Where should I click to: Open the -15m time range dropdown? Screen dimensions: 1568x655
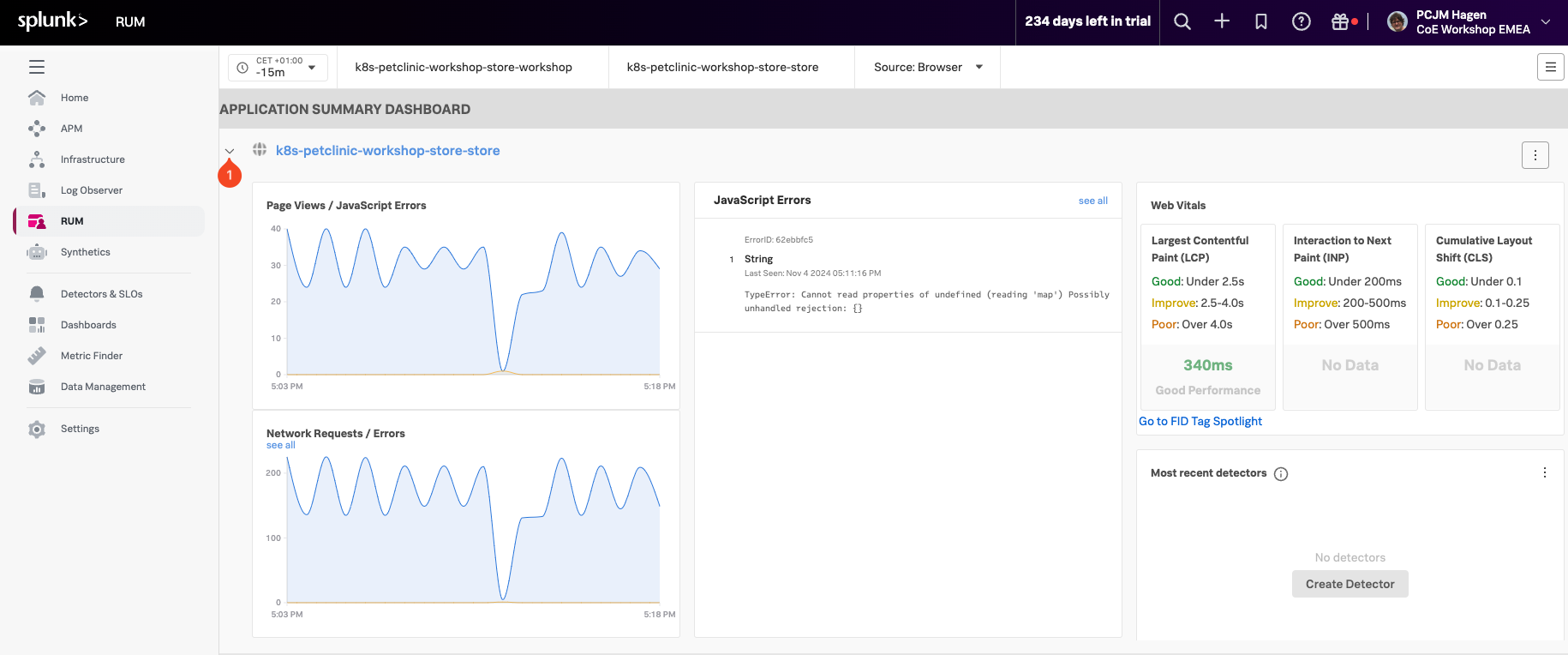point(278,67)
